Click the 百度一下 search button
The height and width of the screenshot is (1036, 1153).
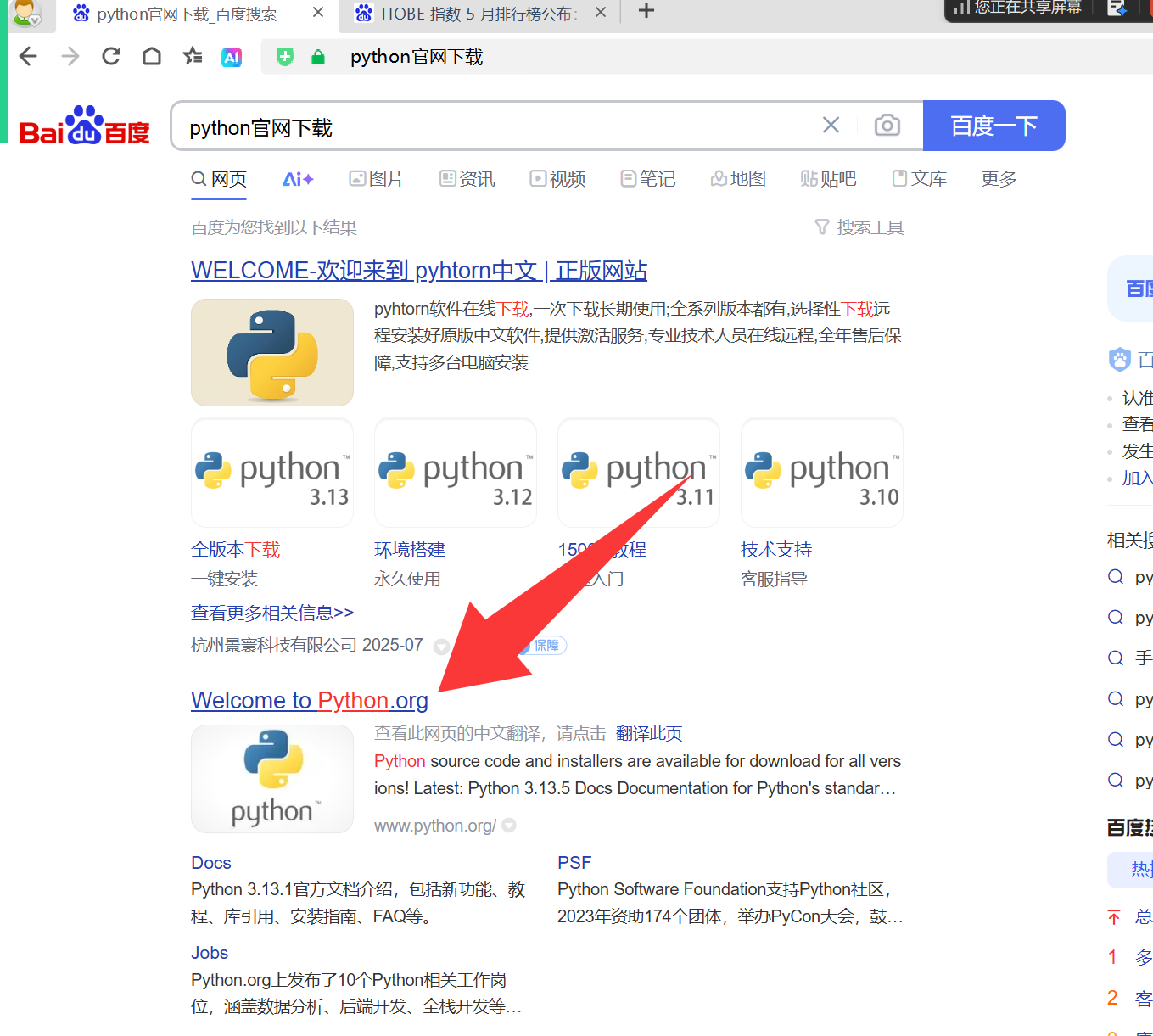tap(994, 126)
